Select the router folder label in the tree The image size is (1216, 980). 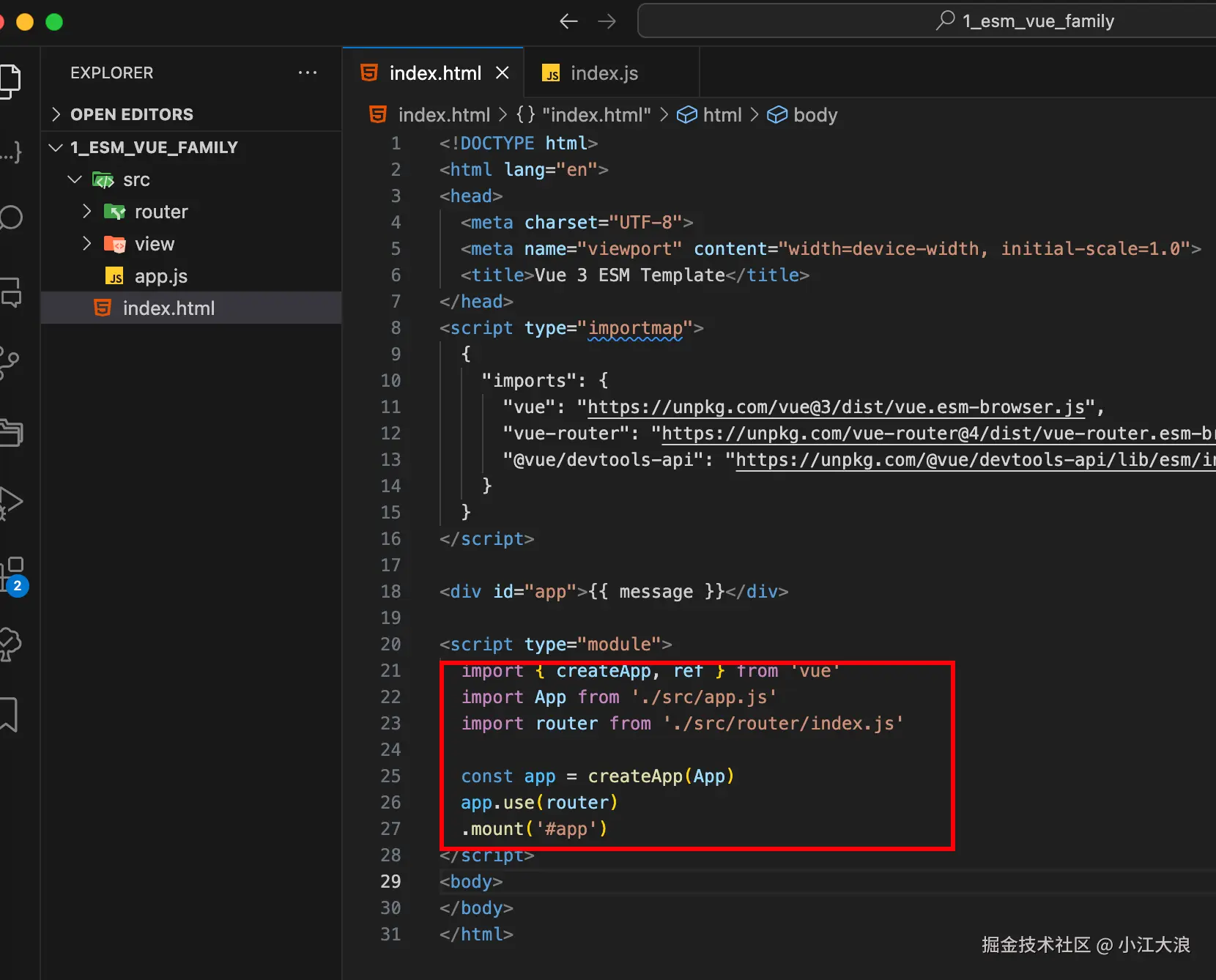[x=161, y=212]
